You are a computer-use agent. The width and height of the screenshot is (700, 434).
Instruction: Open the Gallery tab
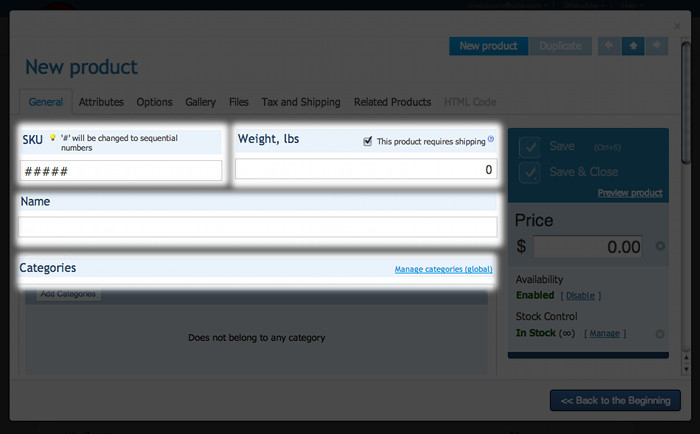(x=200, y=102)
